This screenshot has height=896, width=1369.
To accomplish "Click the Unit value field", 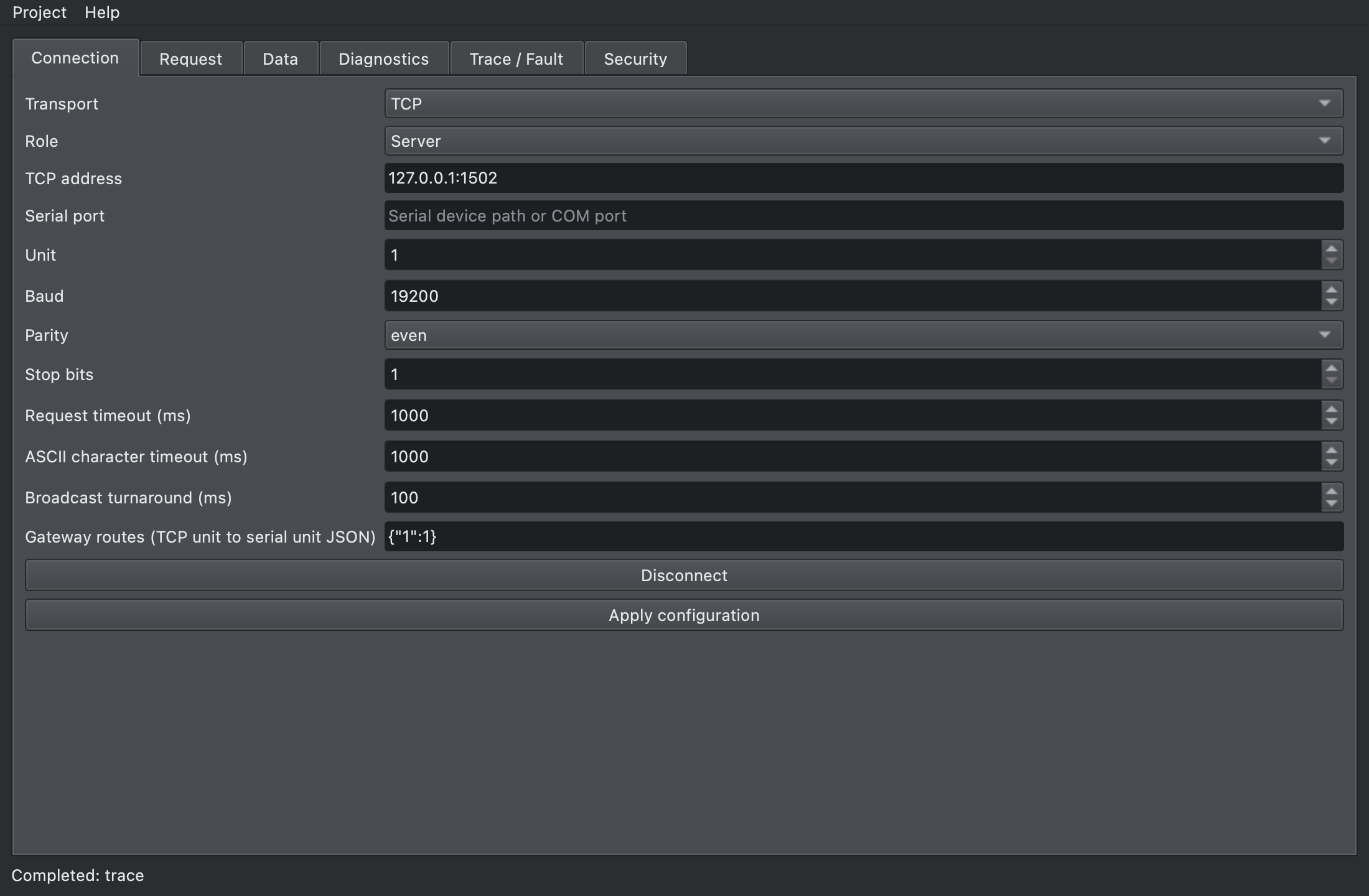I will (853, 255).
